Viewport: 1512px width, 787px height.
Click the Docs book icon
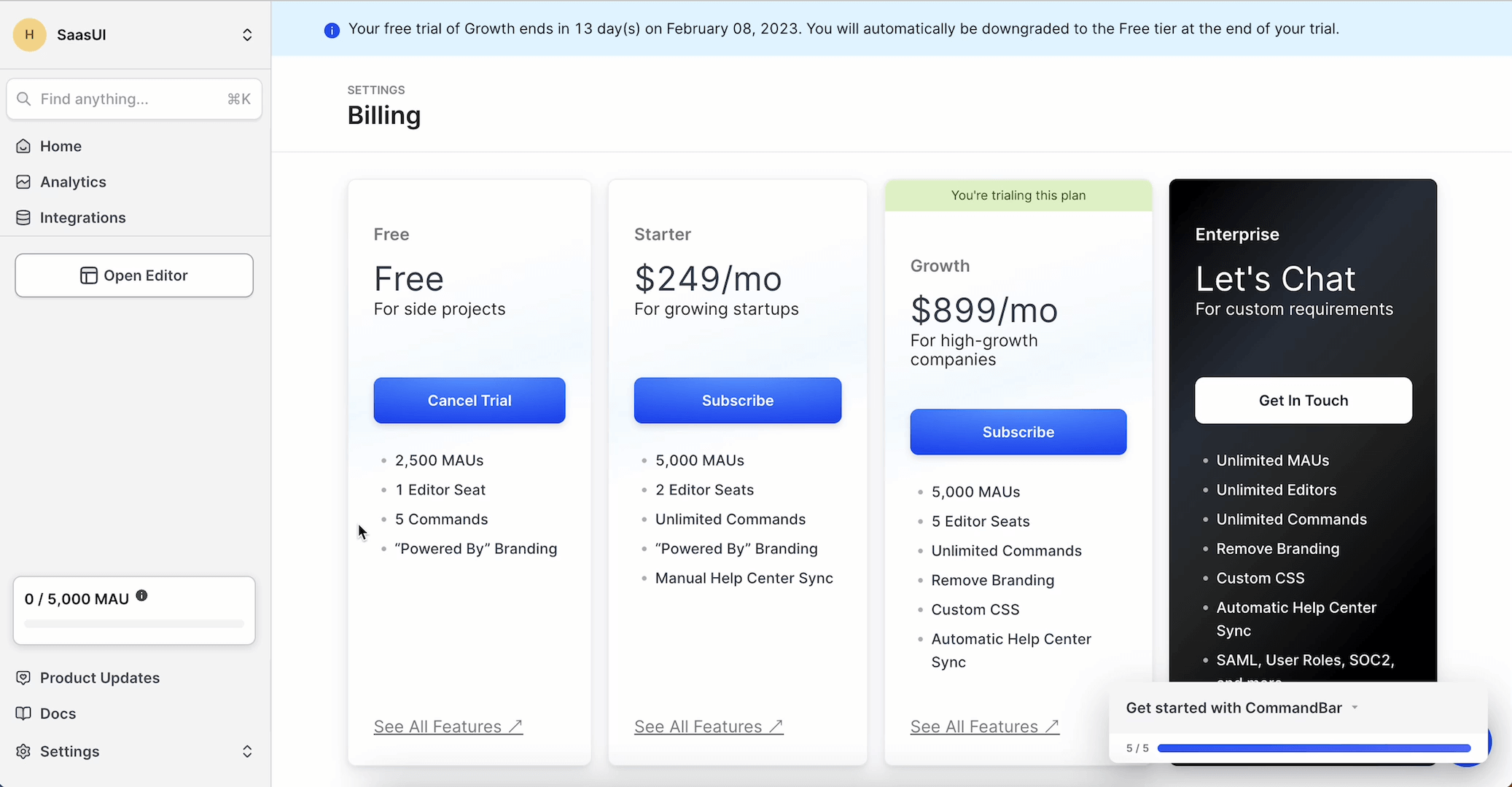[23, 713]
